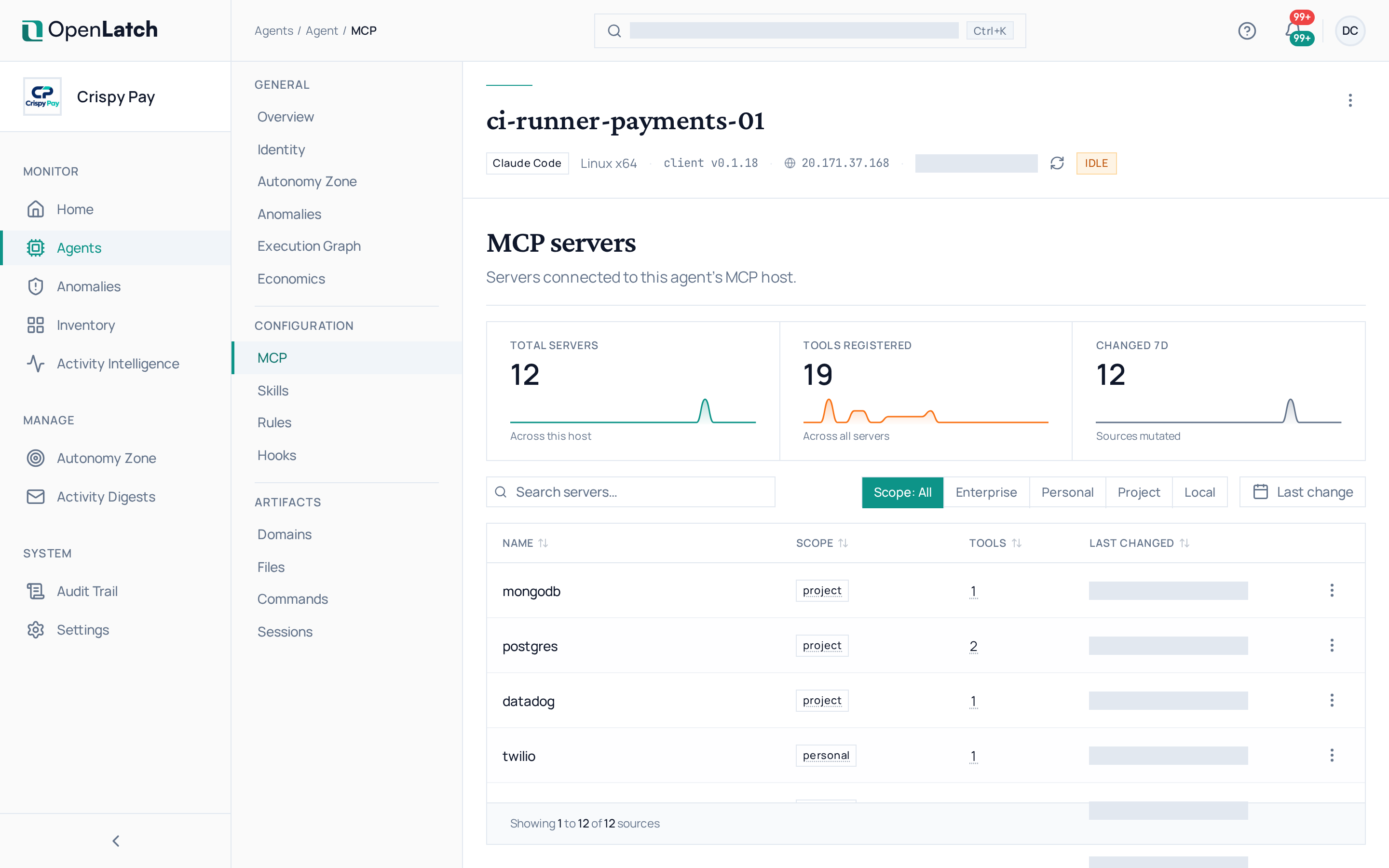Screen dimensions: 1389x868
Task: Open Inventory in Monitor sidebar
Action: pyautogui.click(x=115, y=325)
